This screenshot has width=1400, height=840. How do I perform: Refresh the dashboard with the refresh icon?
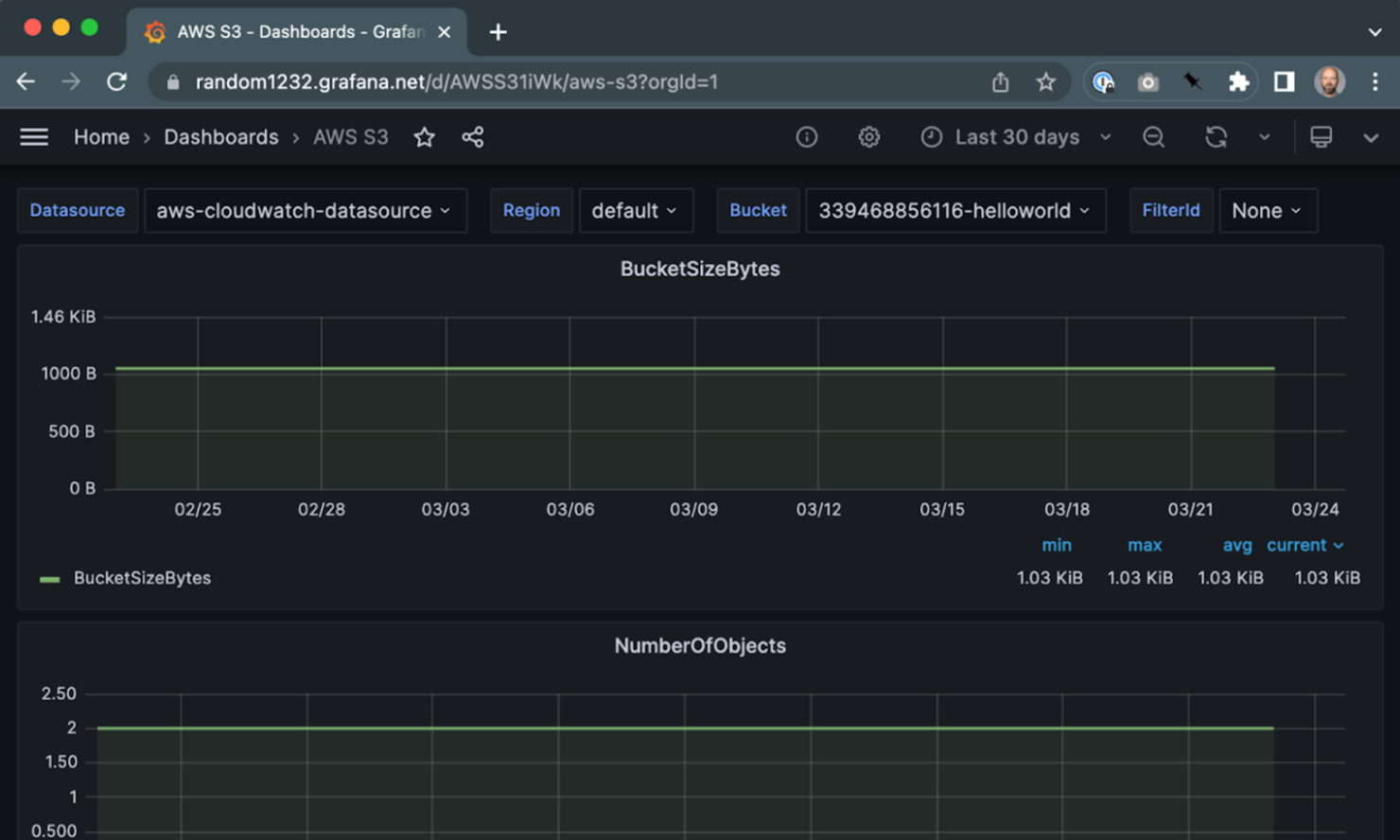tap(1216, 137)
